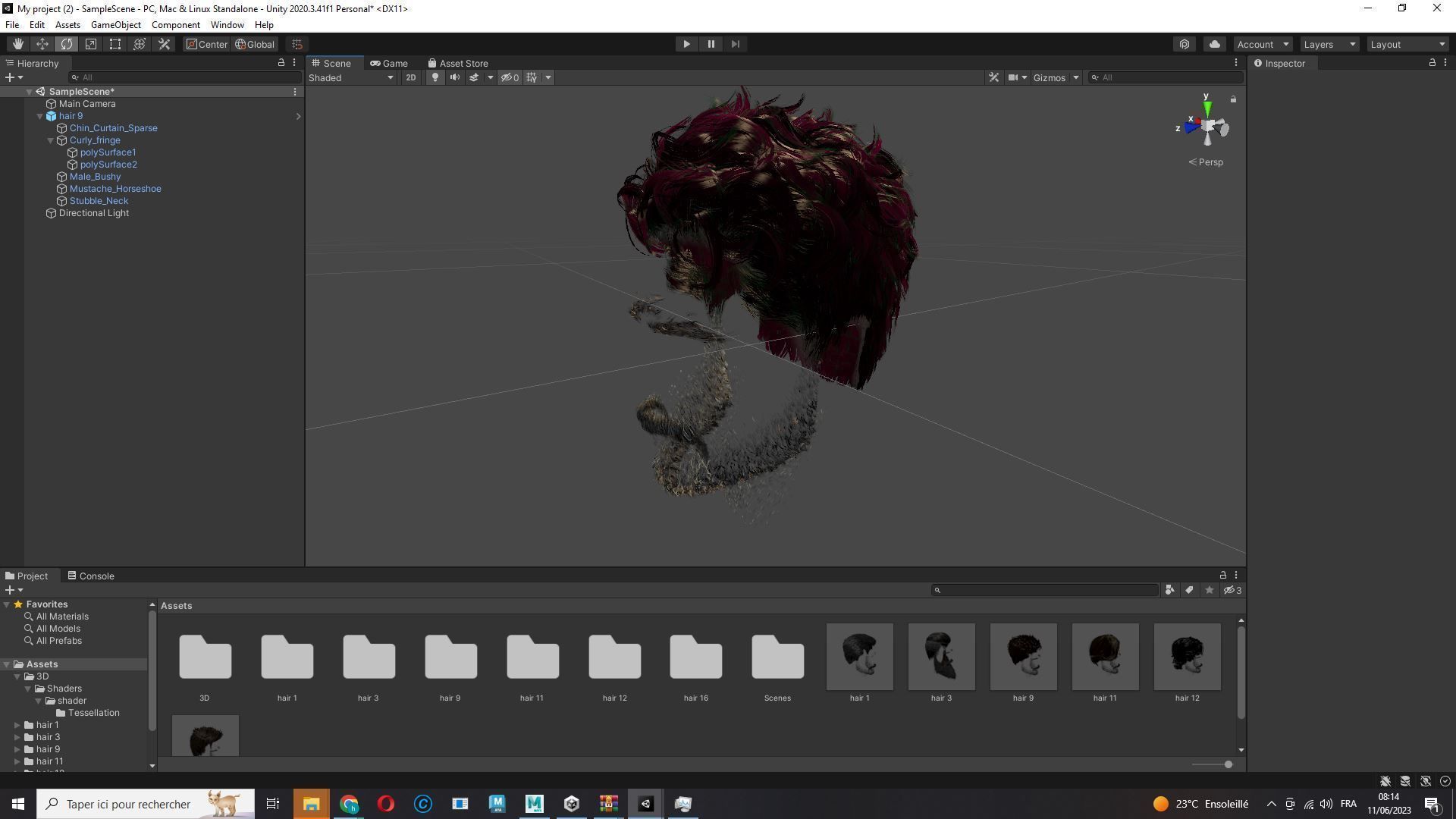Select the Move tool
Screen dimensions: 1456x819
pos(42,44)
